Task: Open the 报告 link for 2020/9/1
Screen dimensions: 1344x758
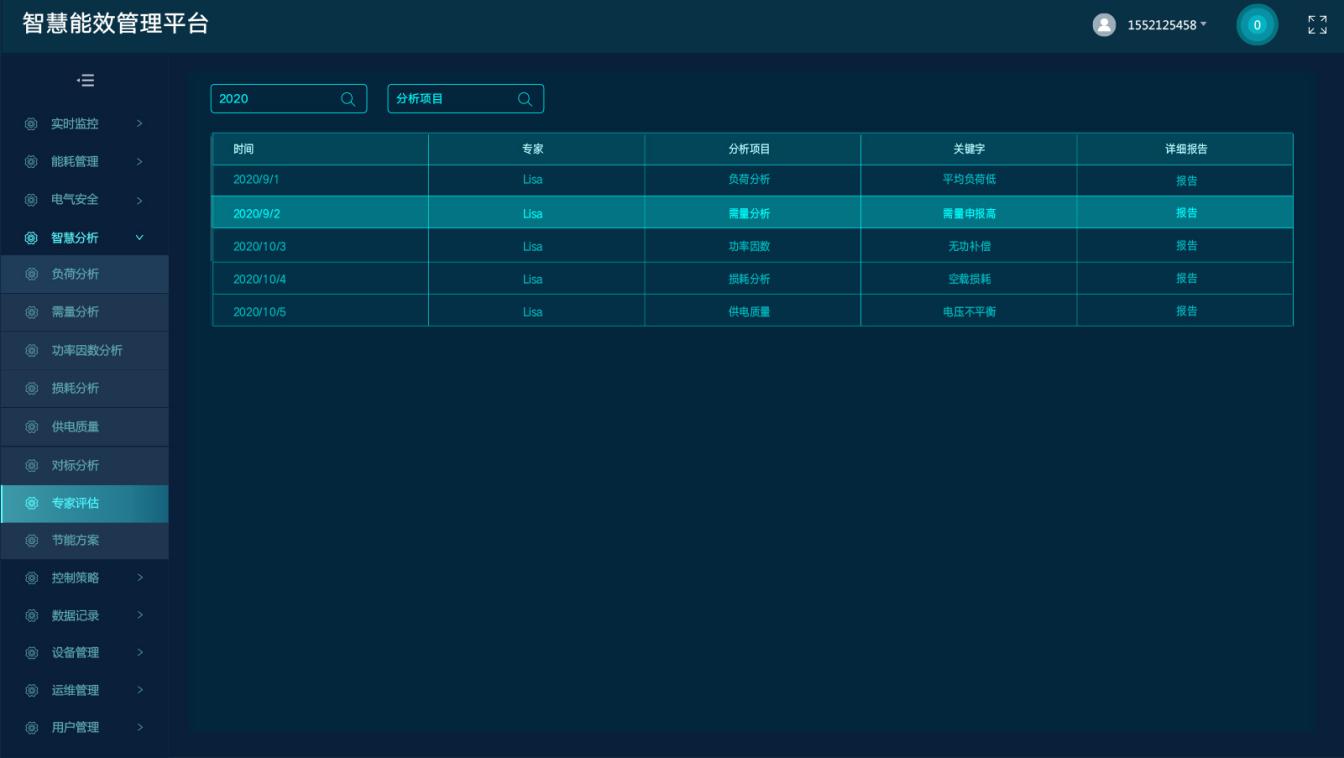Action: (x=1186, y=181)
